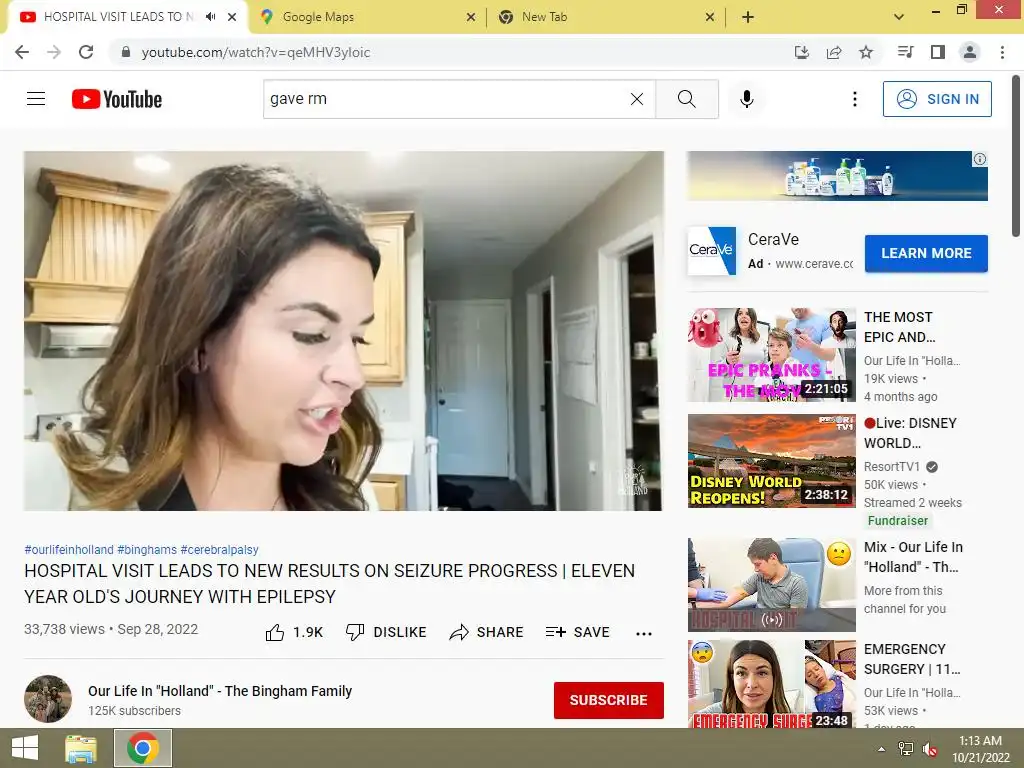Open the YouTube hamburger guide menu

click(36, 99)
